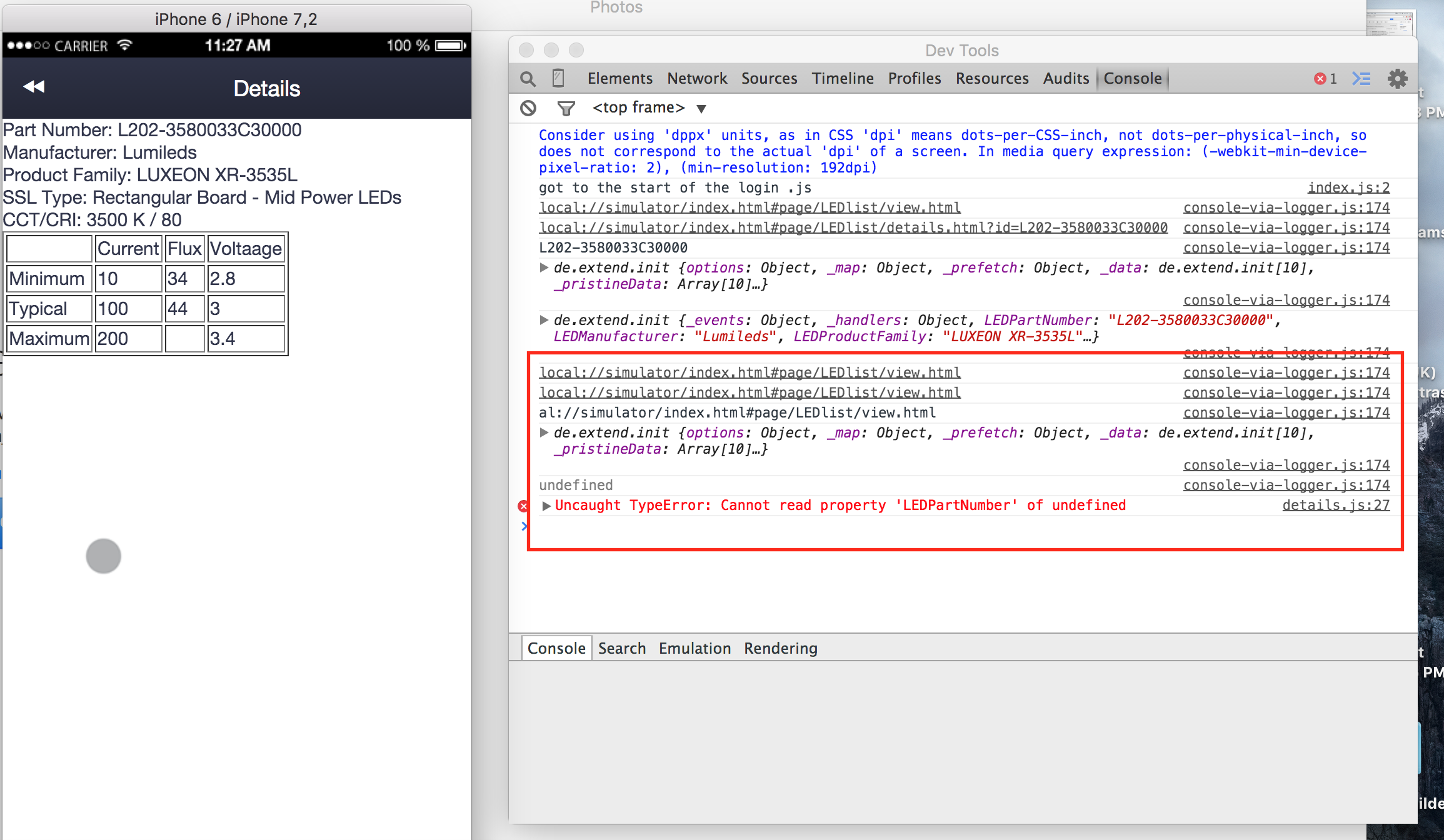Open the index.js:2 source link

click(1348, 187)
